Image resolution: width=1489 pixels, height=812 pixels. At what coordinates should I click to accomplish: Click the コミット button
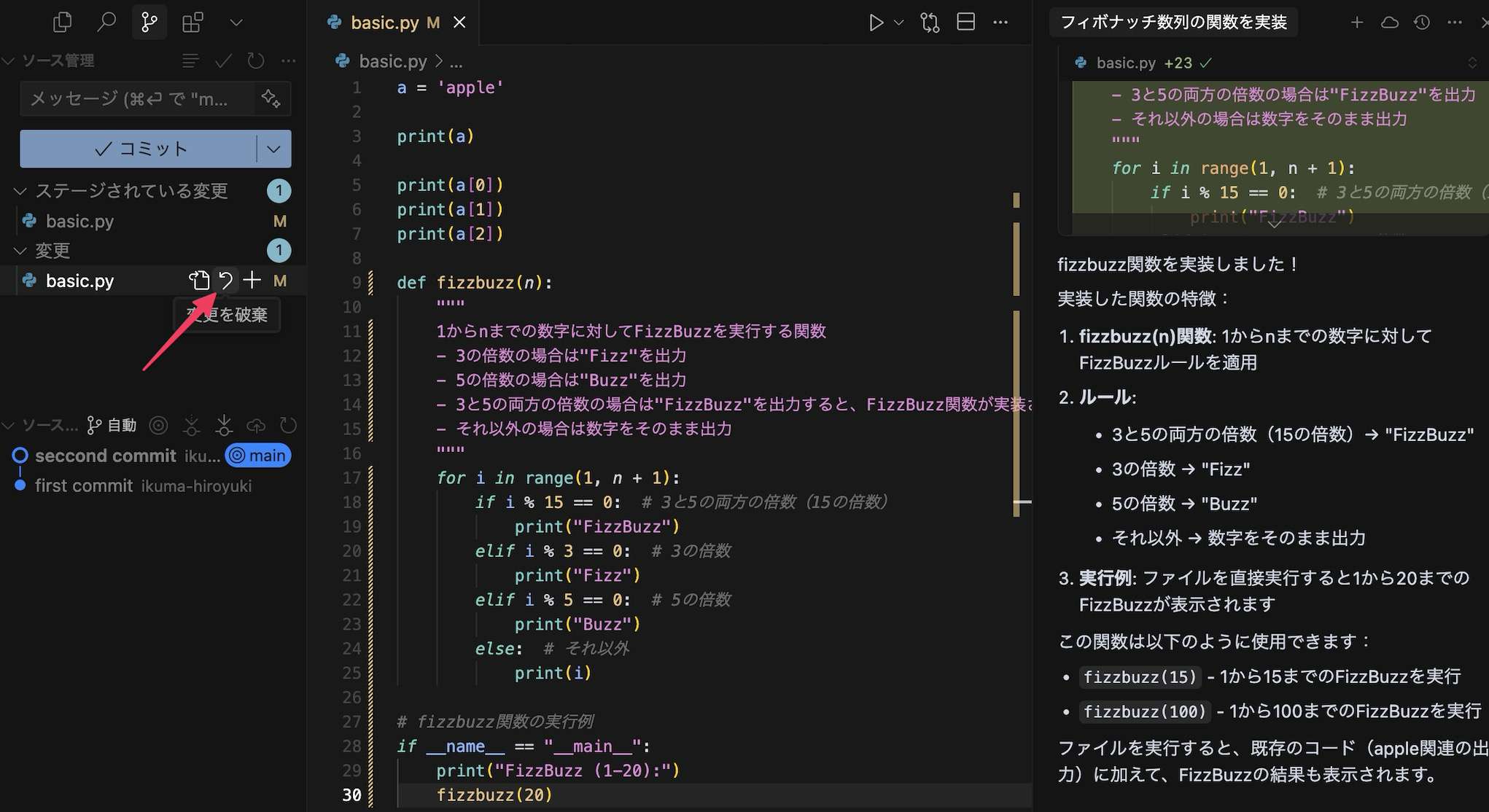(x=139, y=149)
